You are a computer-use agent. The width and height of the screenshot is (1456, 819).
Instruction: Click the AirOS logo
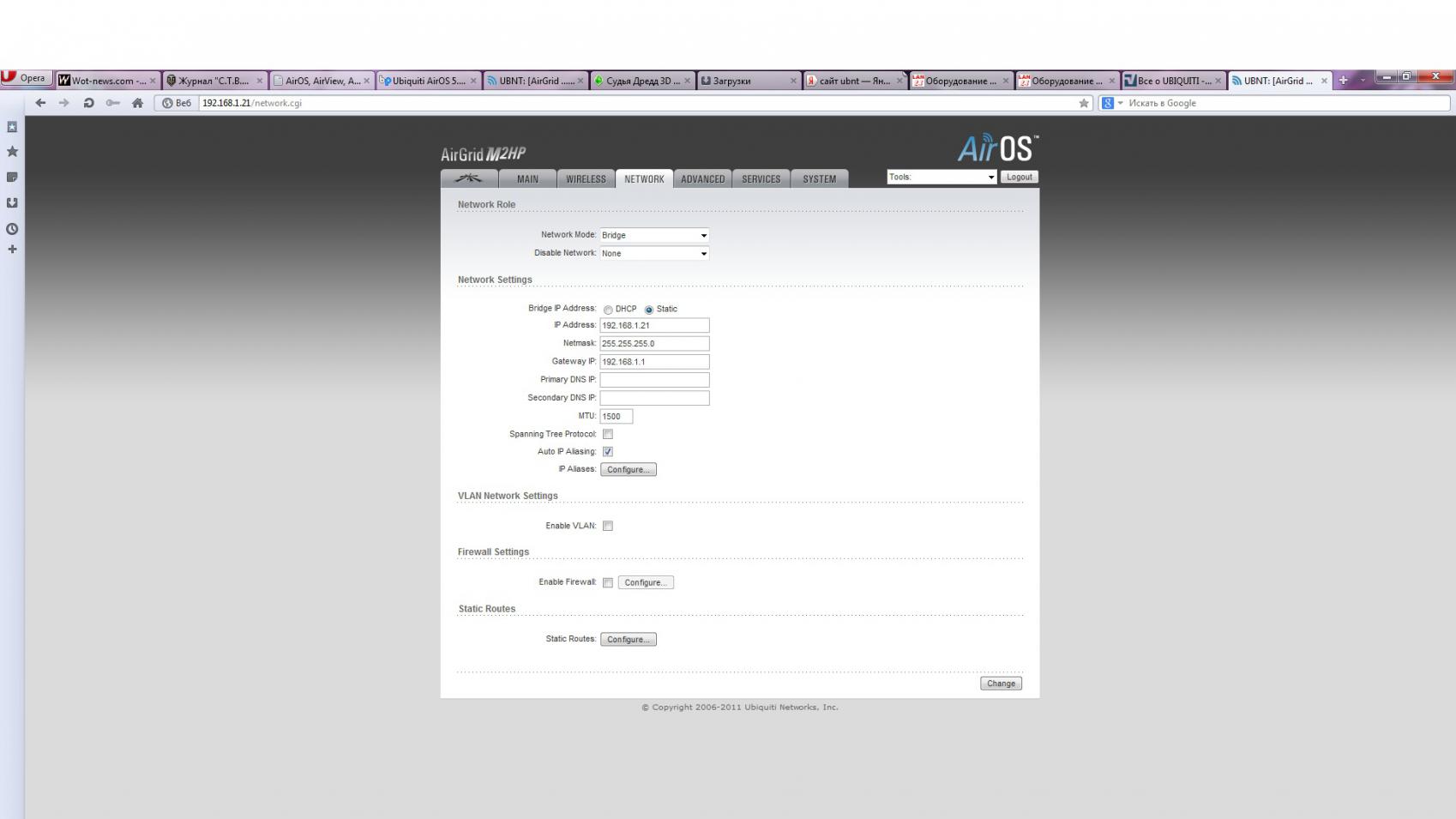[x=997, y=148]
